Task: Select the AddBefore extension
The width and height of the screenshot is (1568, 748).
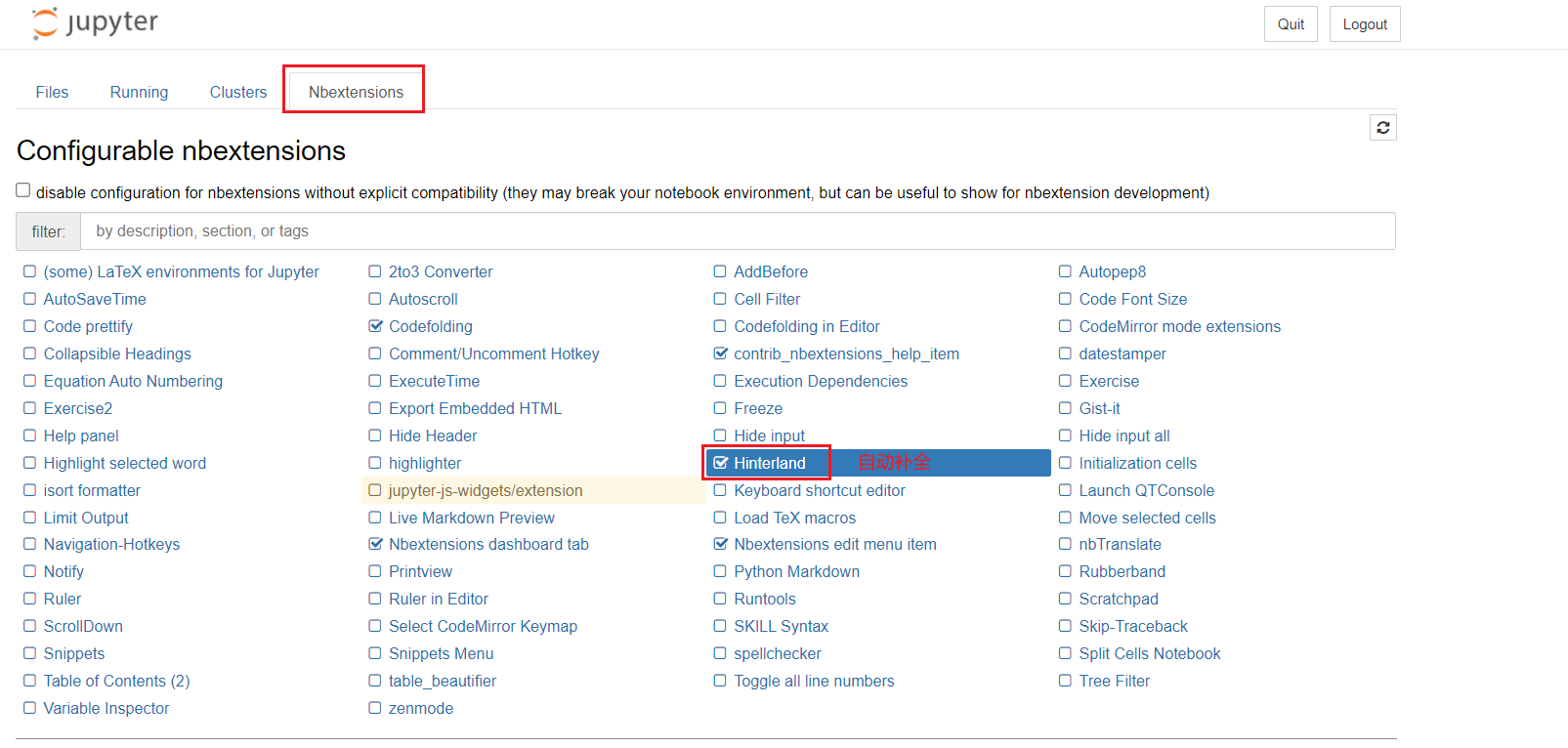Action: (x=771, y=271)
